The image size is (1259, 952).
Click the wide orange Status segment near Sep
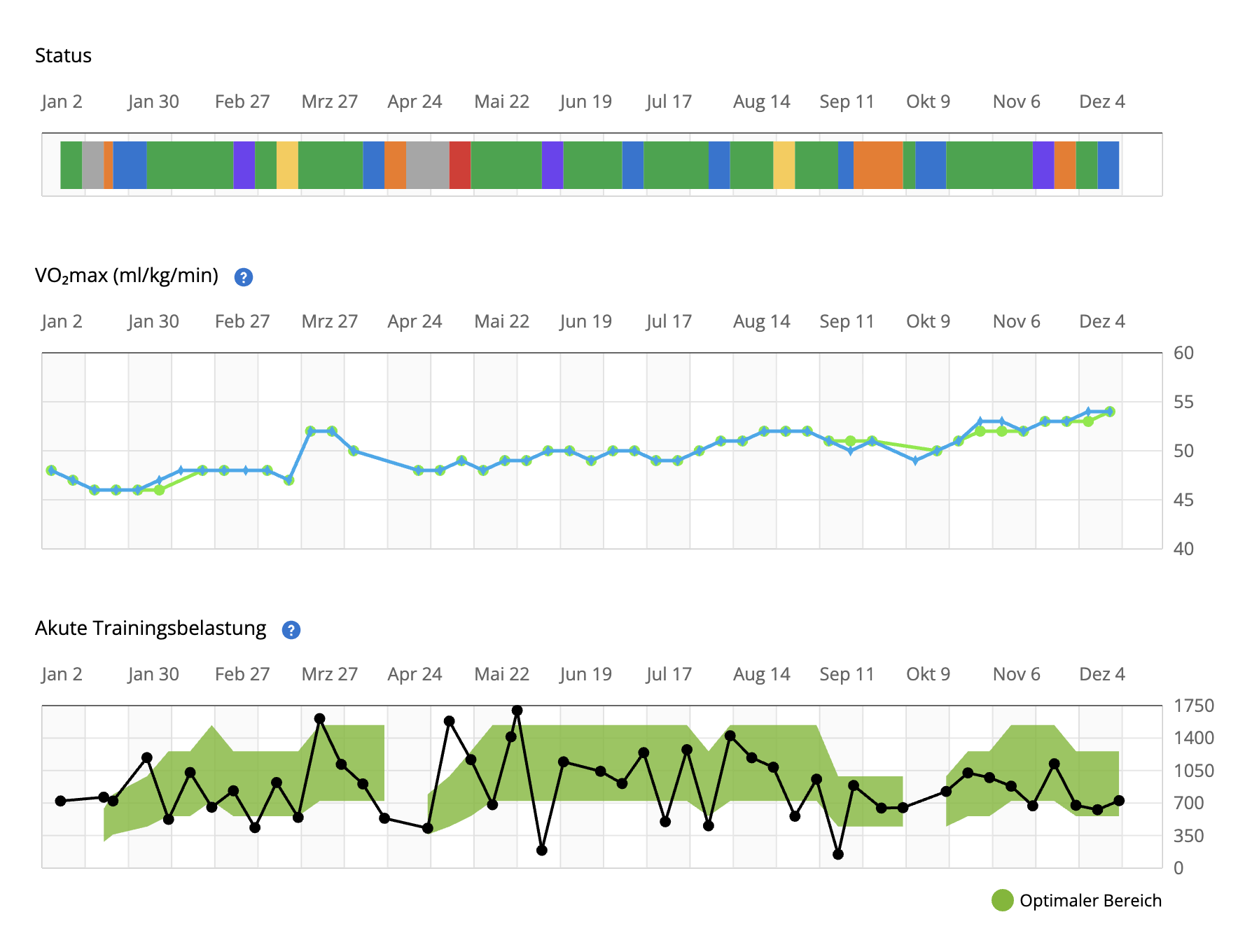coord(878,165)
